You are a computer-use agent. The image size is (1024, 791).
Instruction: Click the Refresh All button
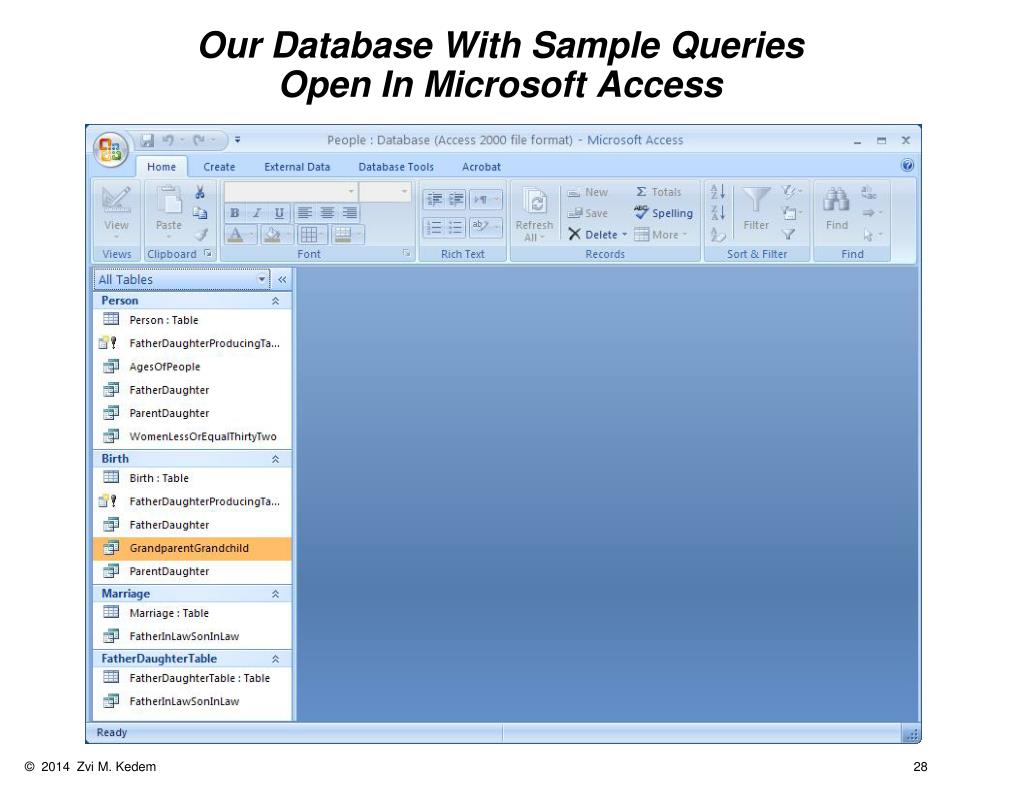click(534, 214)
